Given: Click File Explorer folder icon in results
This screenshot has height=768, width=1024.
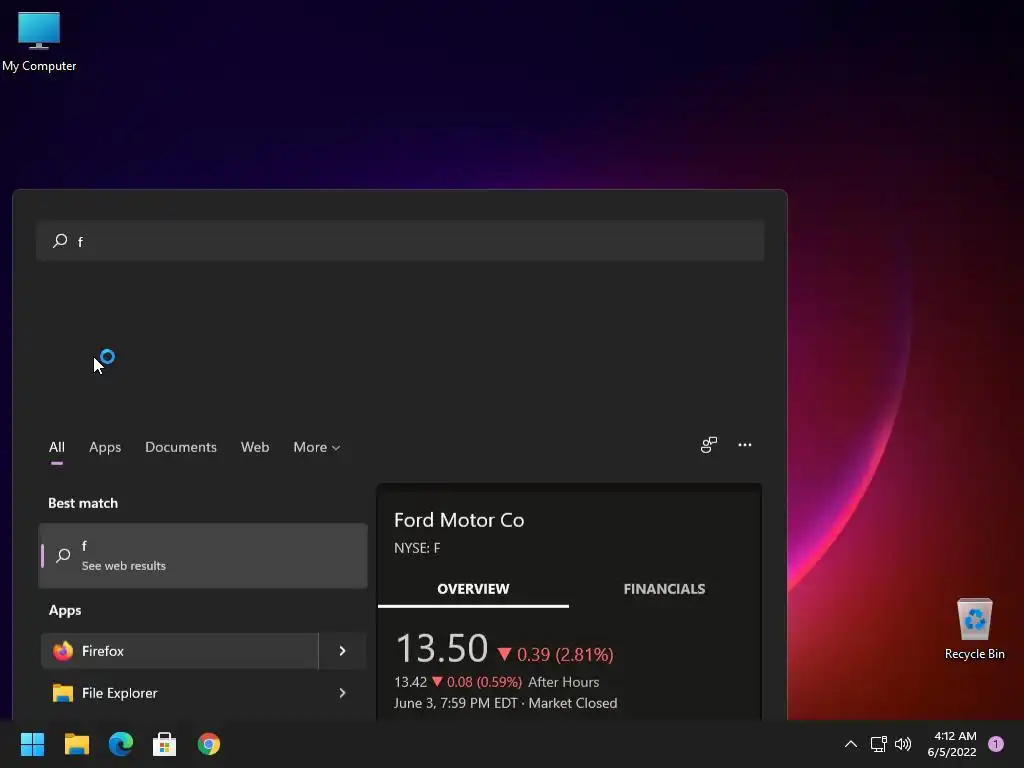Looking at the screenshot, I should [x=63, y=693].
